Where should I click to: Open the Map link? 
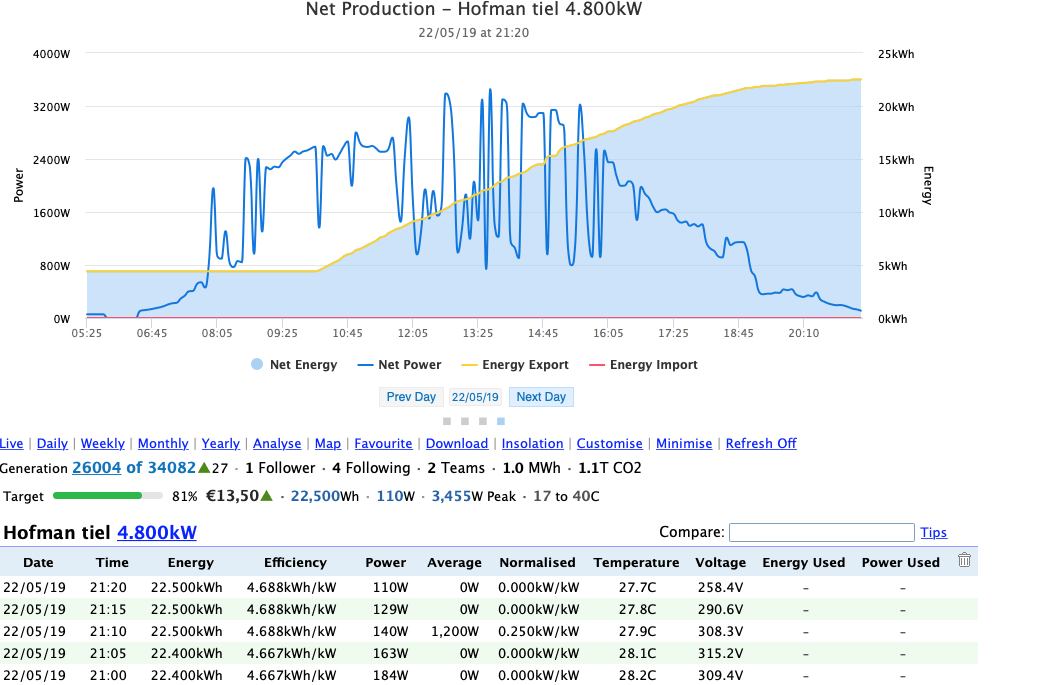tap(328, 444)
